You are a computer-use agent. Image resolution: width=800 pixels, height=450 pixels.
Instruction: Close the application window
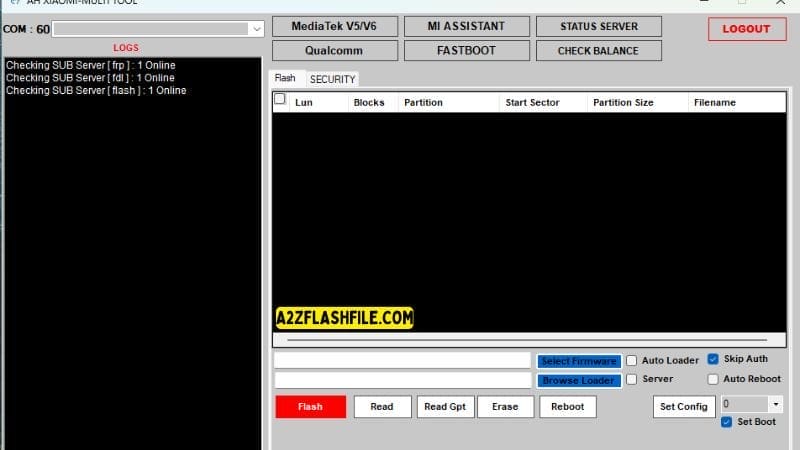[781, 2]
